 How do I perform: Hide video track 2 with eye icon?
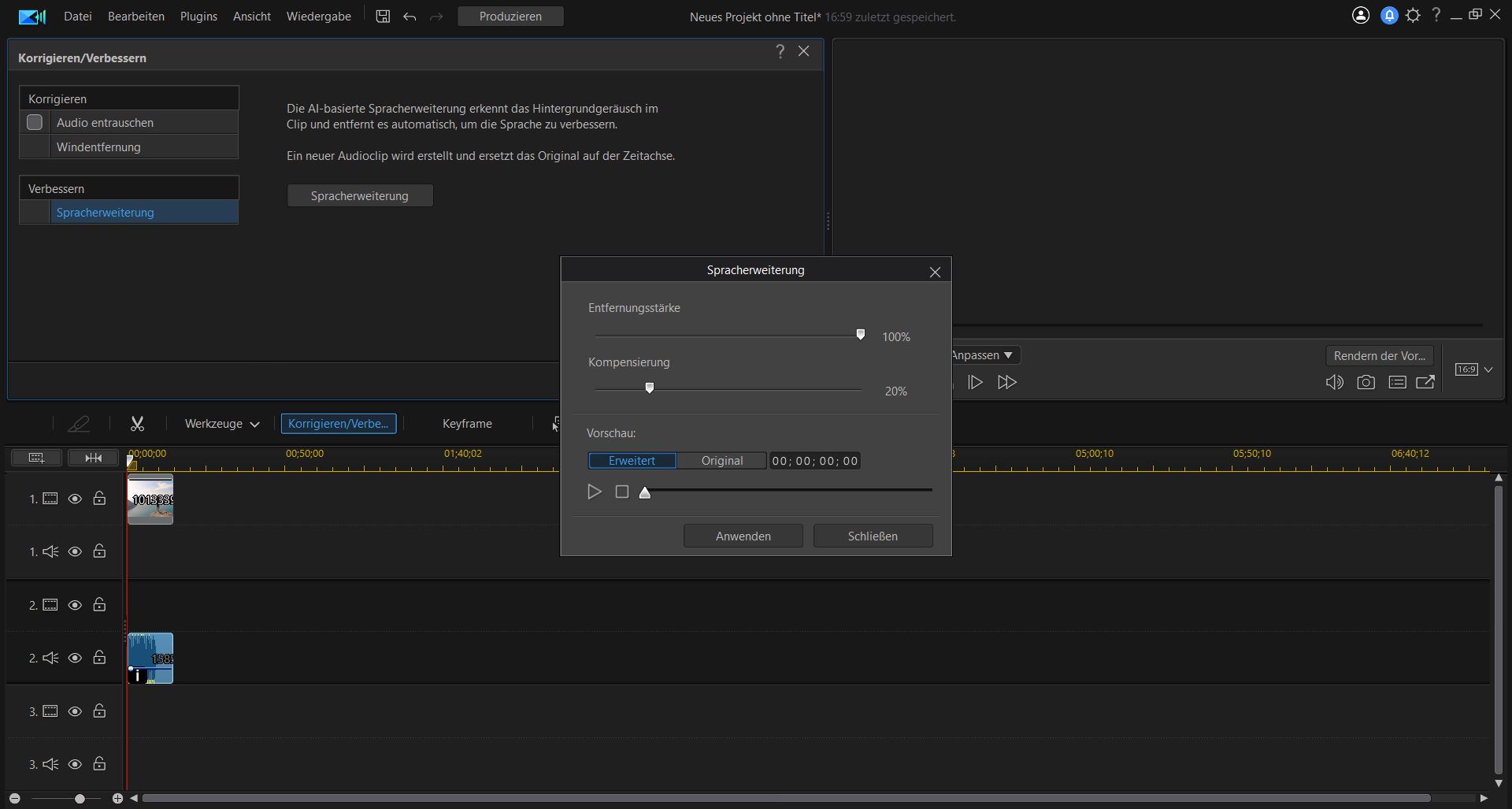75,605
